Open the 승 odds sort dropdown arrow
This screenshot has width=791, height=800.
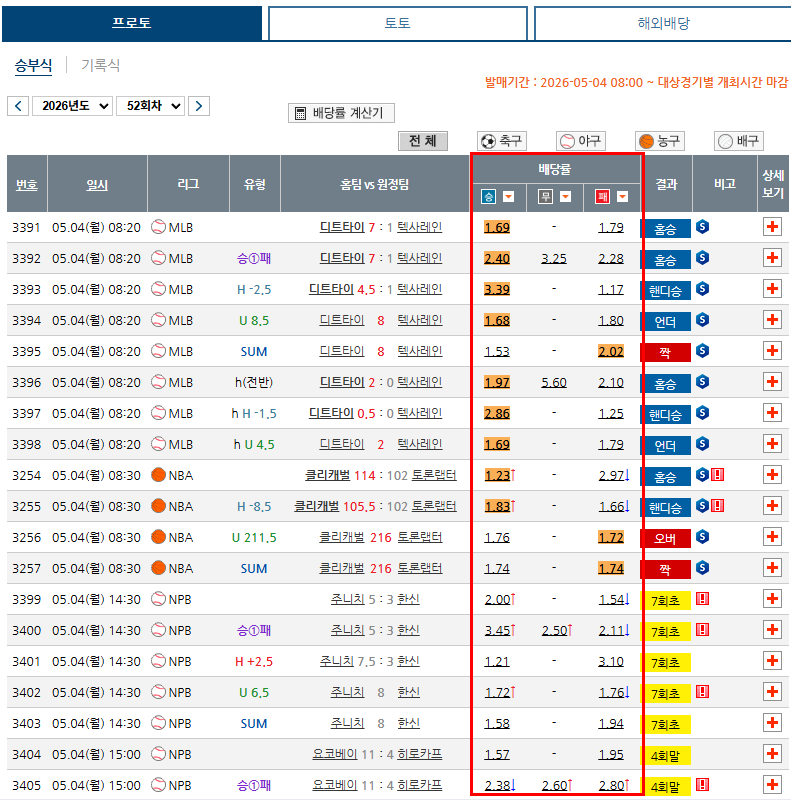[x=509, y=197]
